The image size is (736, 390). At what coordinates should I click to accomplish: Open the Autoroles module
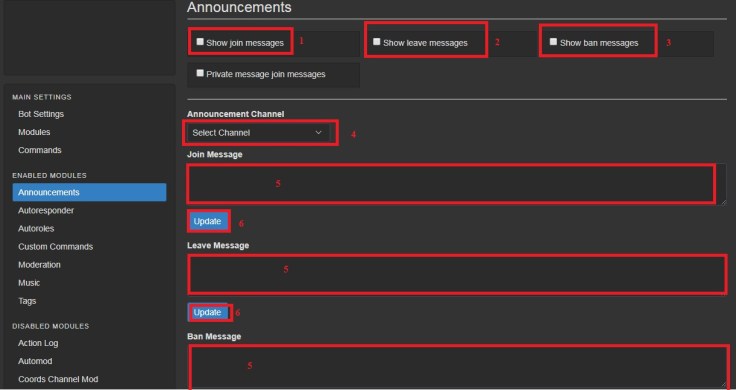36,229
